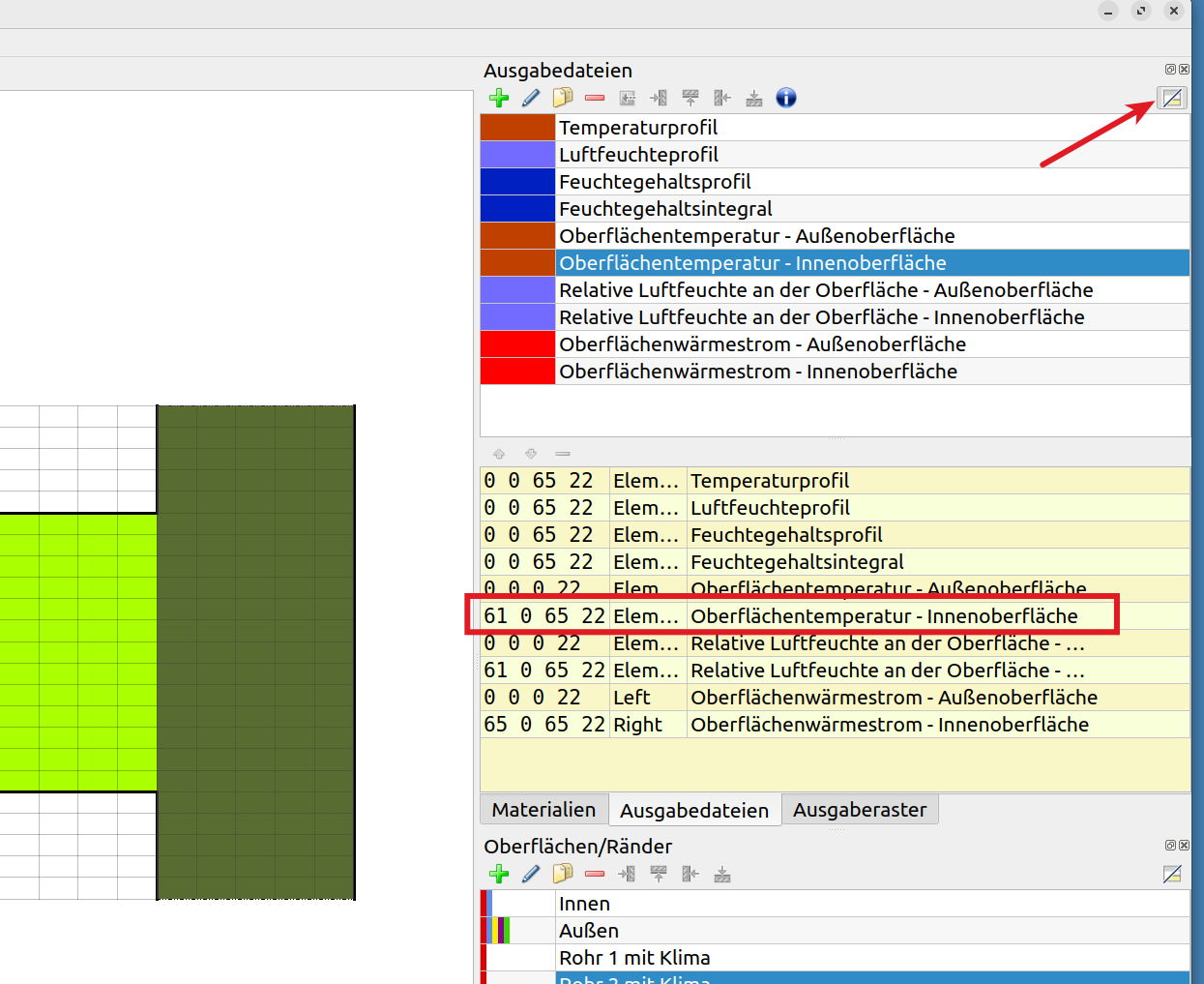Select the Left Oberflächenwärmestrom - Außenoberfläche assignment
Screen dimensions: 1204x984
(835, 698)
